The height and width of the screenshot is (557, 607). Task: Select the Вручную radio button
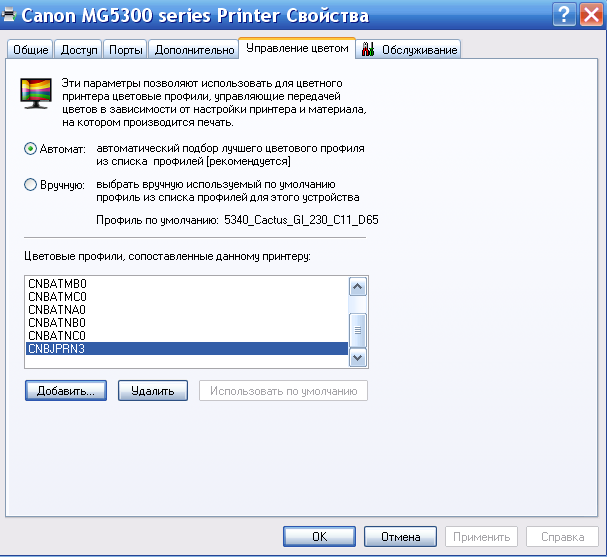30,185
